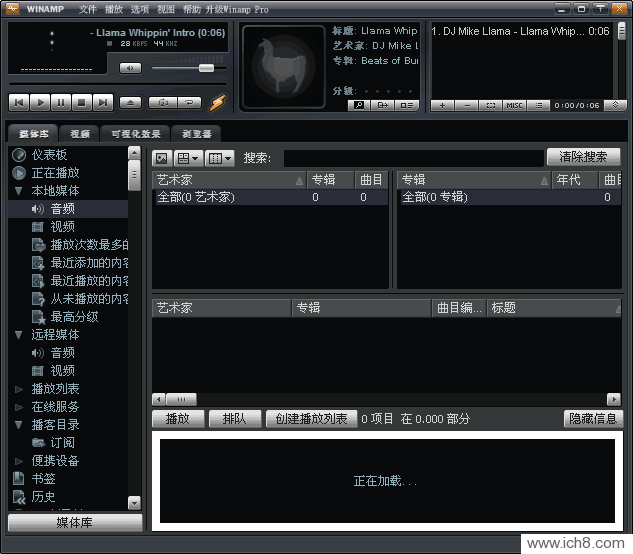Collapse the 播客目录 tree node
This screenshot has height=554, width=633.
click(x=18, y=425)
